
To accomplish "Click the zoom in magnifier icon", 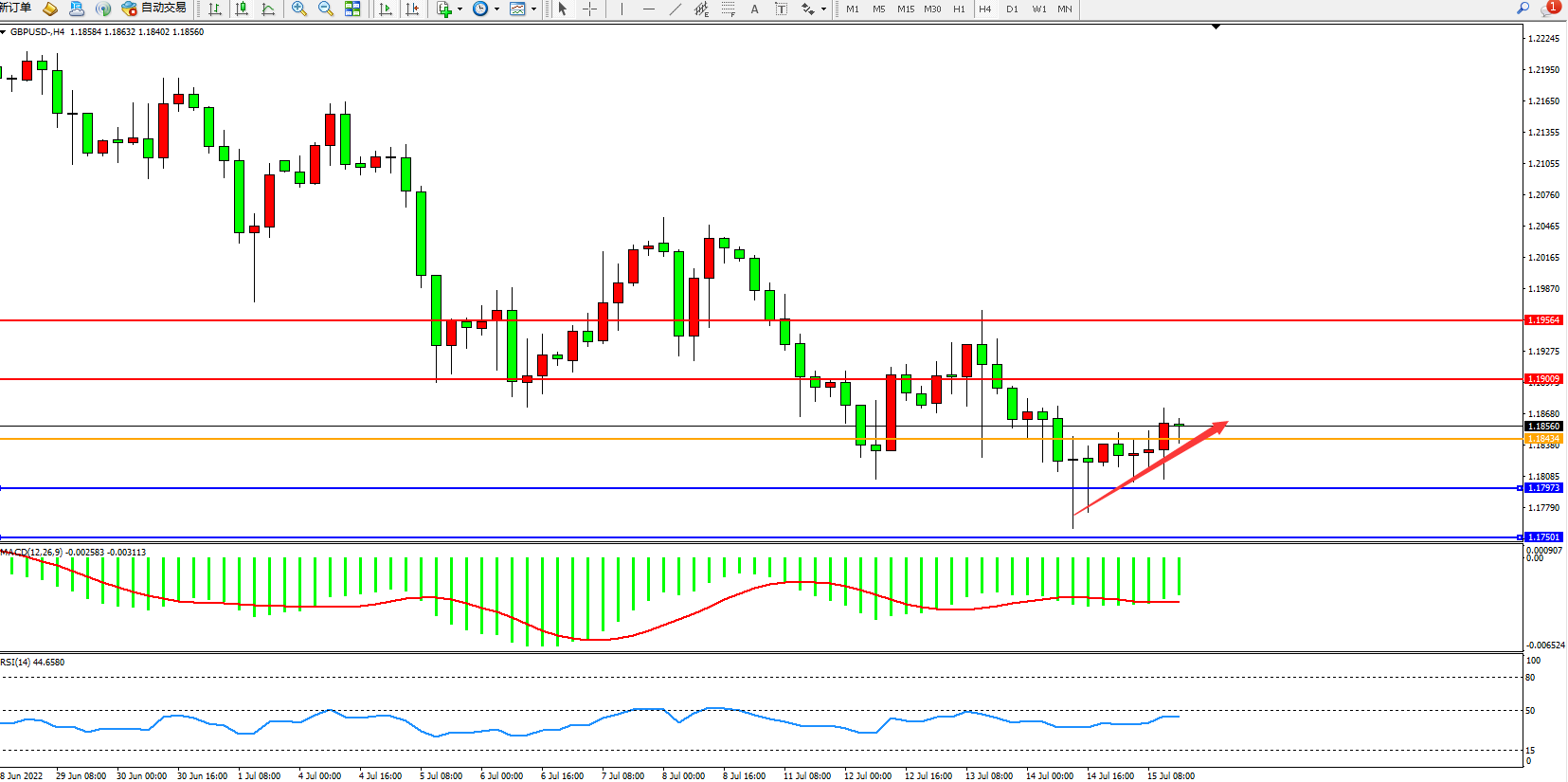I will click(299, 9).
